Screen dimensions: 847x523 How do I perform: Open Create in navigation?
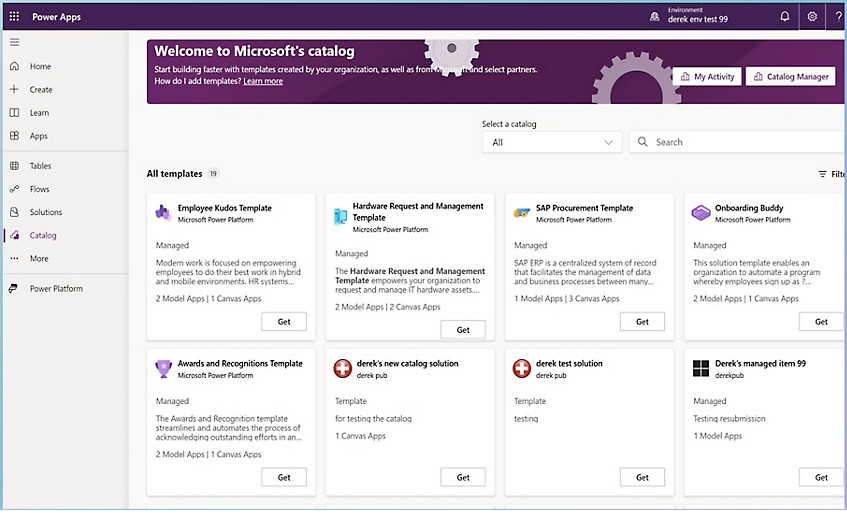[41, 90]
